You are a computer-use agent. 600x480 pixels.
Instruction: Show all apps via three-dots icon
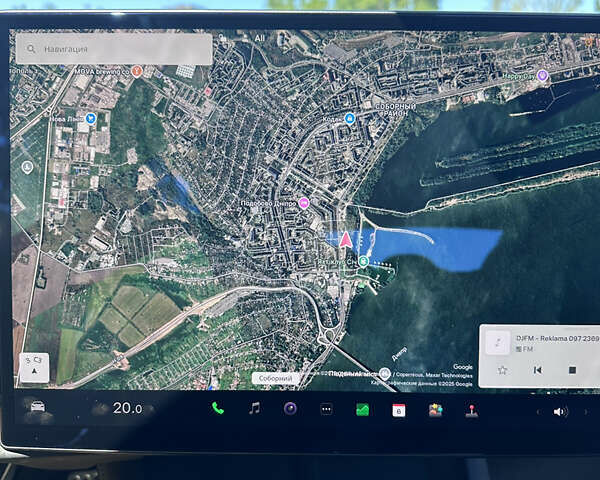pyautogui.click(x=326, y=409)
